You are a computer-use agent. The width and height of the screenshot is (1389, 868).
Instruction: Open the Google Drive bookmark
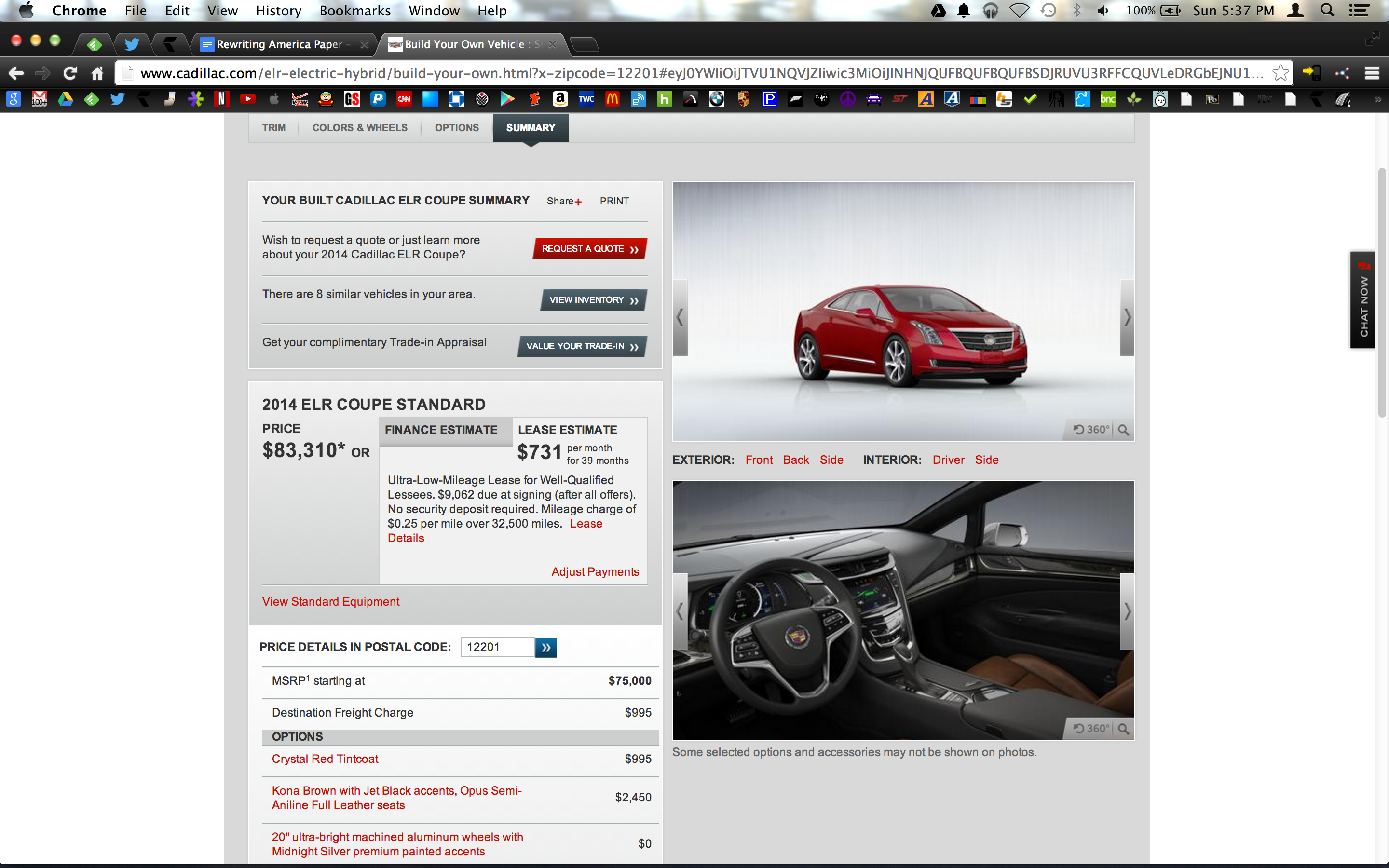66,99
